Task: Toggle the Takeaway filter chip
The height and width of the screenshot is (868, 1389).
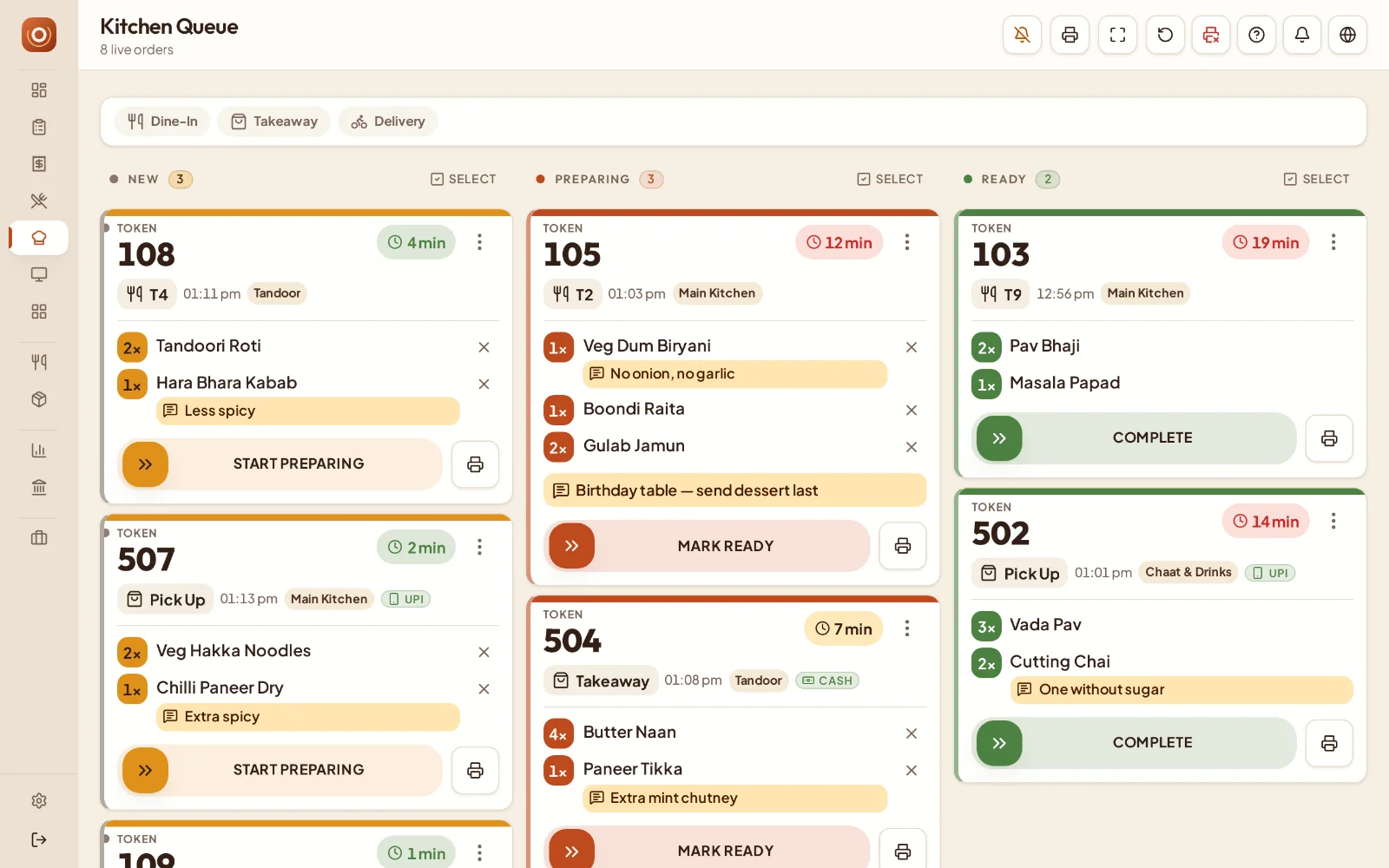Action: click(x=274, y=122)
